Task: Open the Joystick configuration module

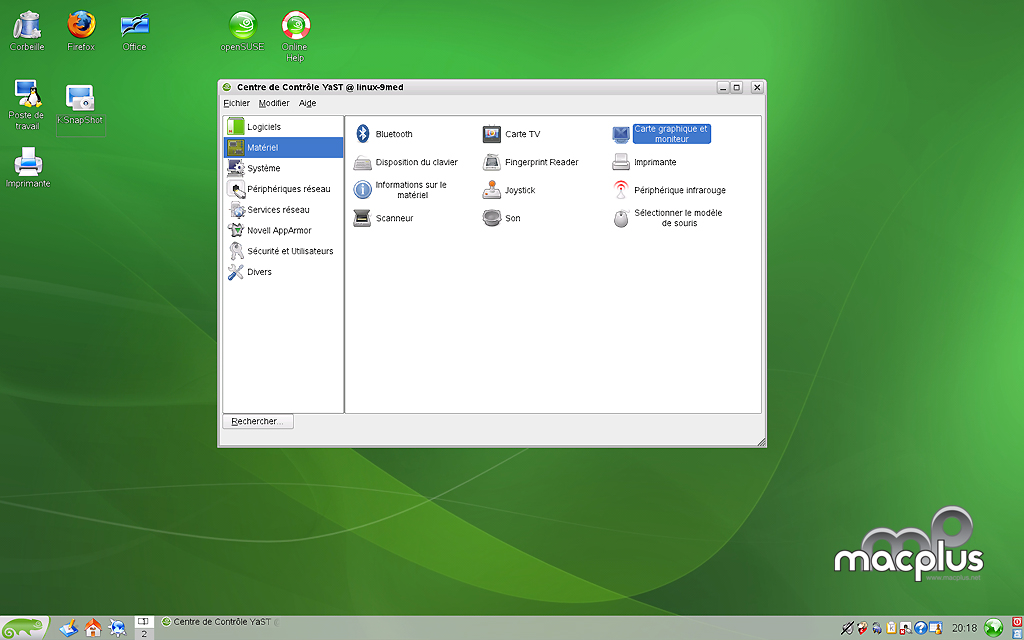Action: coord(509,190)
